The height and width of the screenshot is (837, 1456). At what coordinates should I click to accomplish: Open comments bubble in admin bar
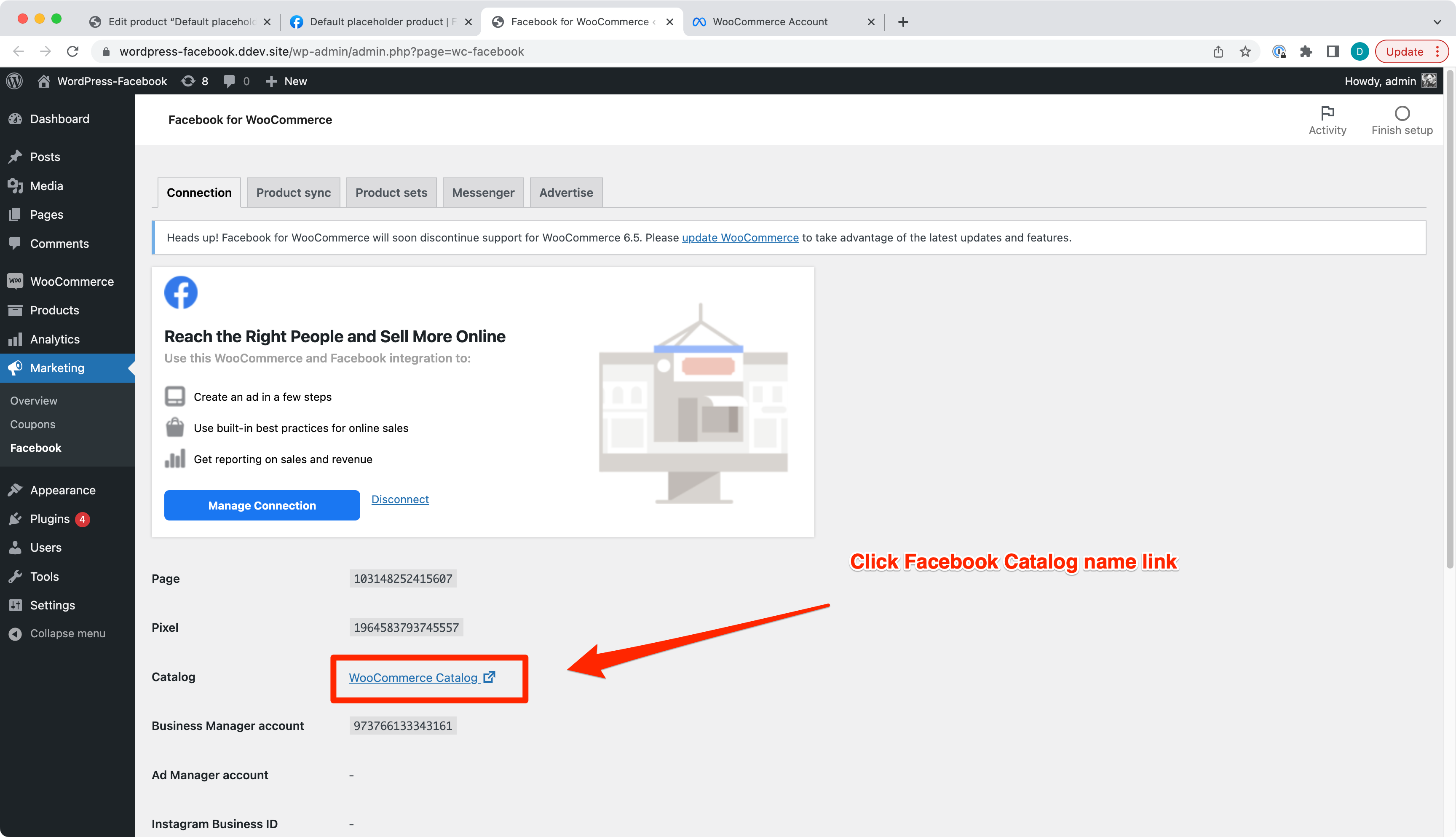236,81
